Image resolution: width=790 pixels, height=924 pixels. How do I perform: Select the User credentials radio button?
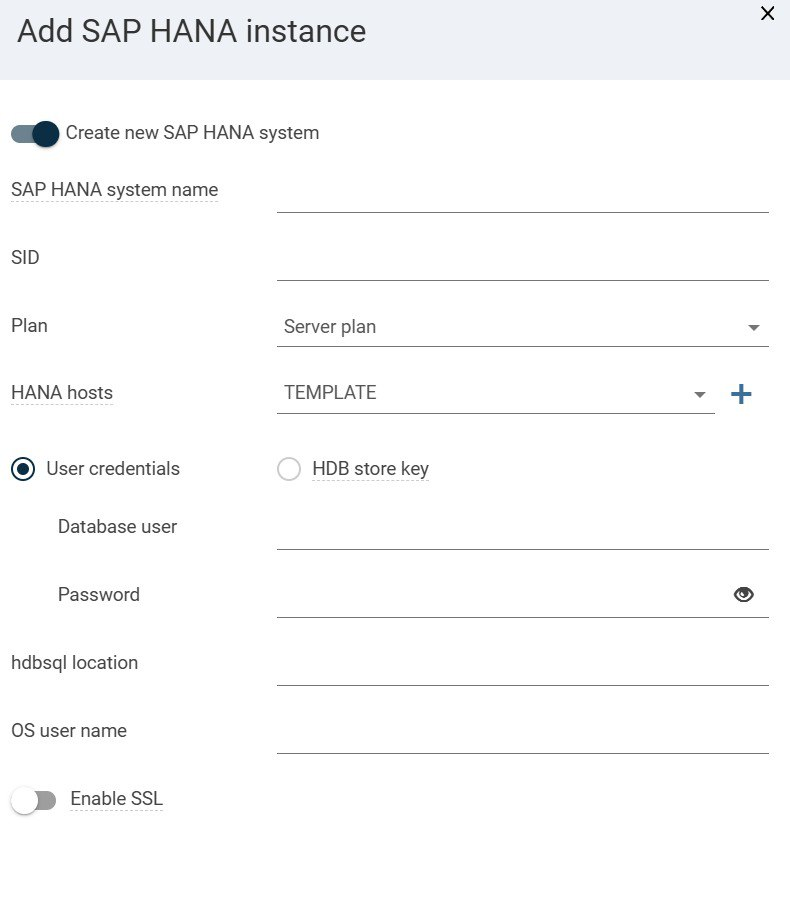pos(23,469)
